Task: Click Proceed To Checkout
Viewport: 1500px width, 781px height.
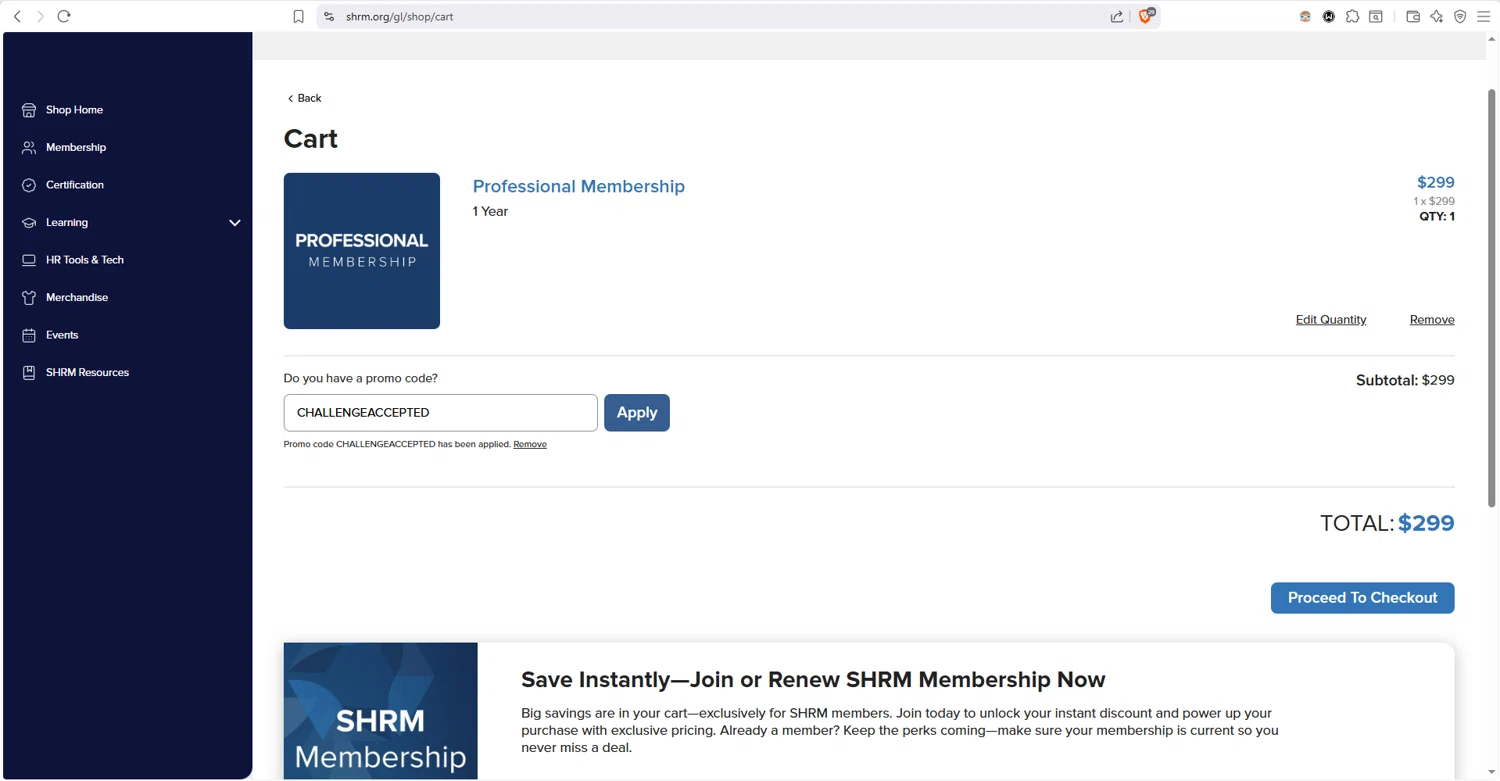Action: pyautogui.click(x=1362, y=598)
